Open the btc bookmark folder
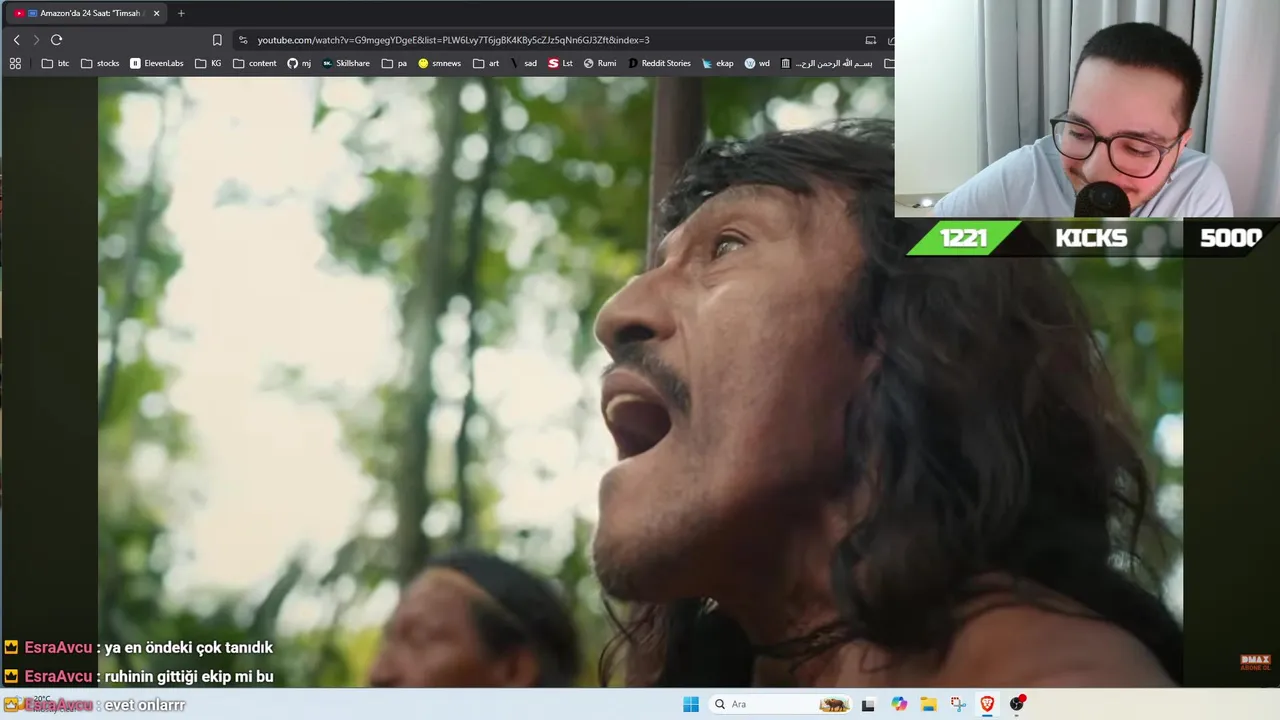The width and height of the screenshot is (1280, 720). pyautogui.click(x=56, y=63)
